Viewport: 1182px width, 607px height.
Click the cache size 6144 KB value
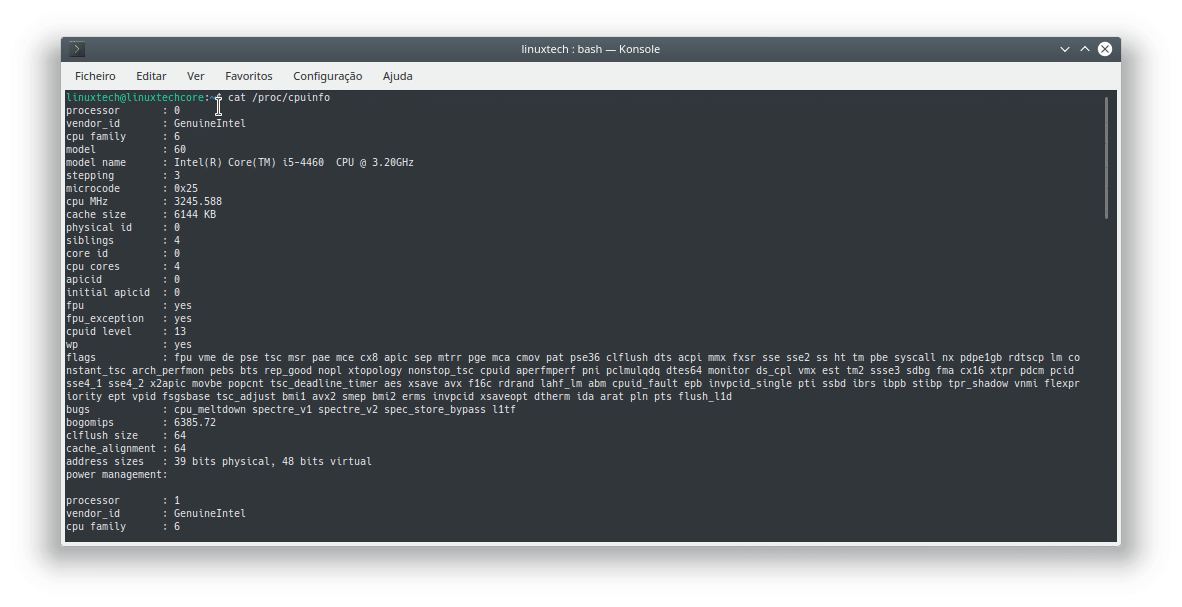coord(194,215)
